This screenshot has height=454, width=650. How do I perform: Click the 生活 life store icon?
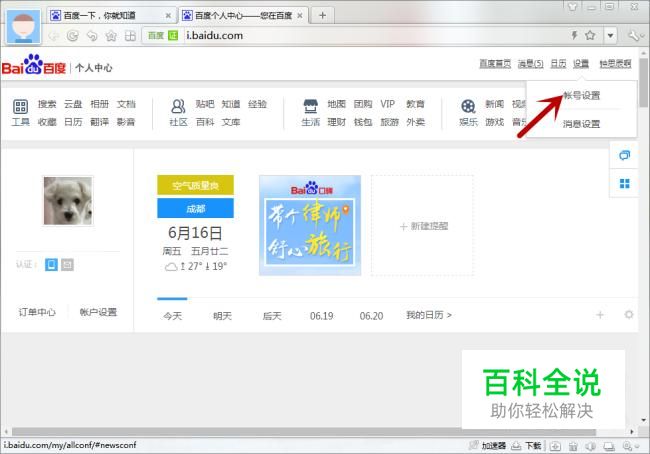click(310, 107)
